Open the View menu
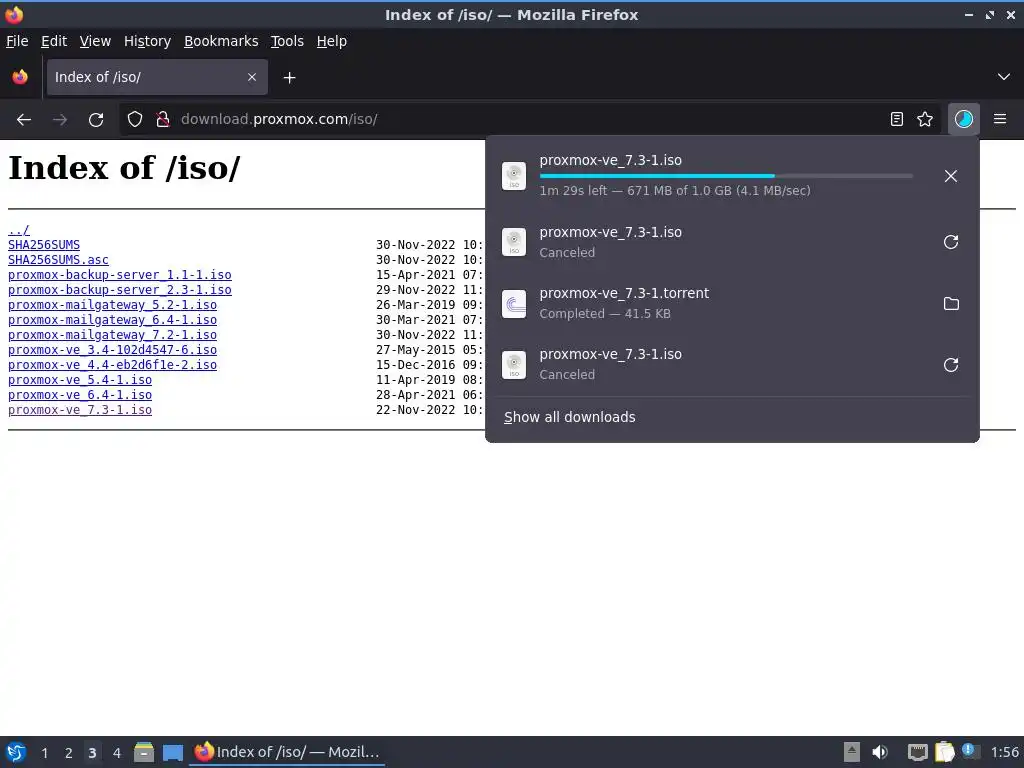This screenshot has height=768, width=1024. [x=95, y=41]
